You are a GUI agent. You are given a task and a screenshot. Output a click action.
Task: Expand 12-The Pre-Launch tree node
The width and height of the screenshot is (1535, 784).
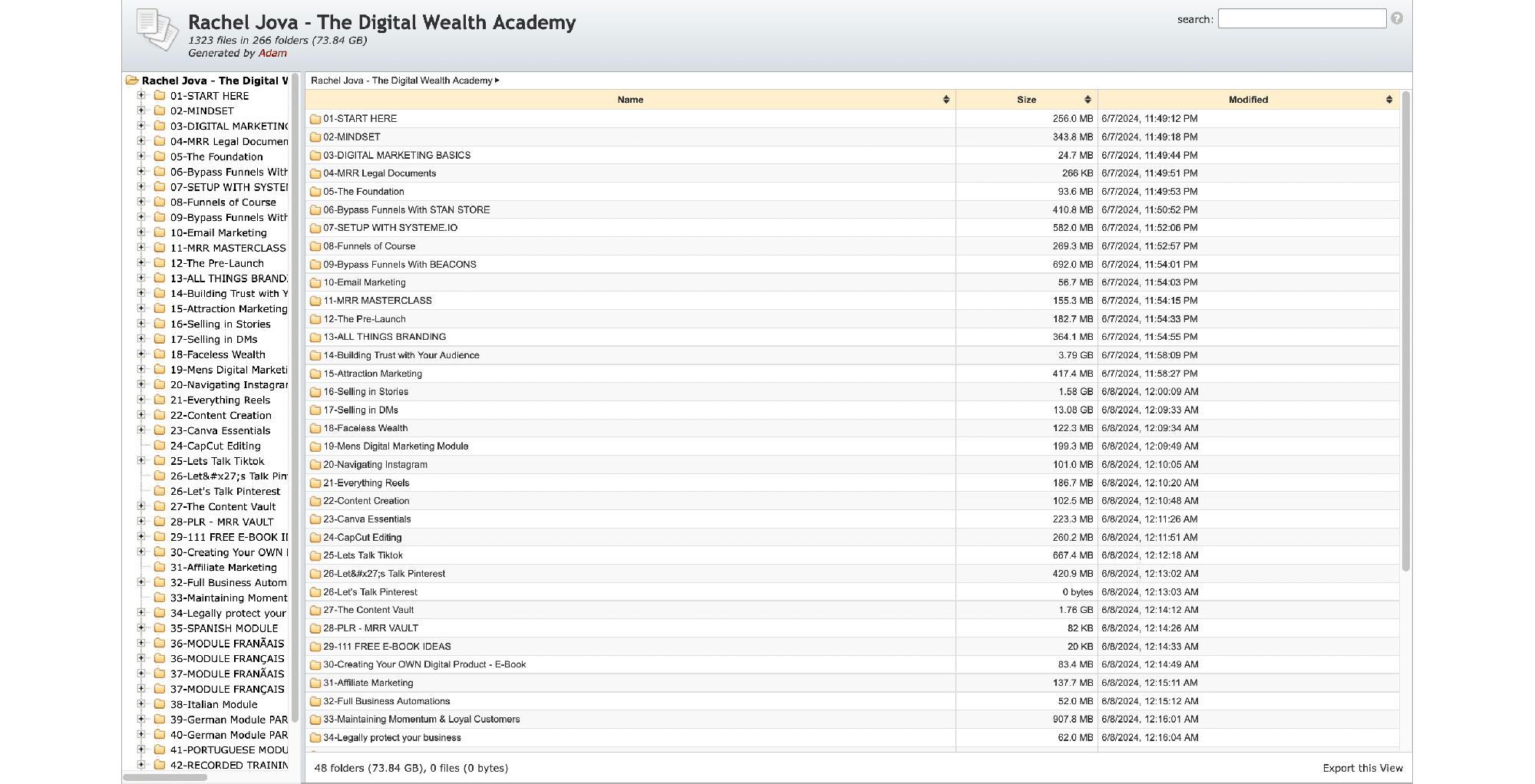pyautogui.click(x=141, y=263)
